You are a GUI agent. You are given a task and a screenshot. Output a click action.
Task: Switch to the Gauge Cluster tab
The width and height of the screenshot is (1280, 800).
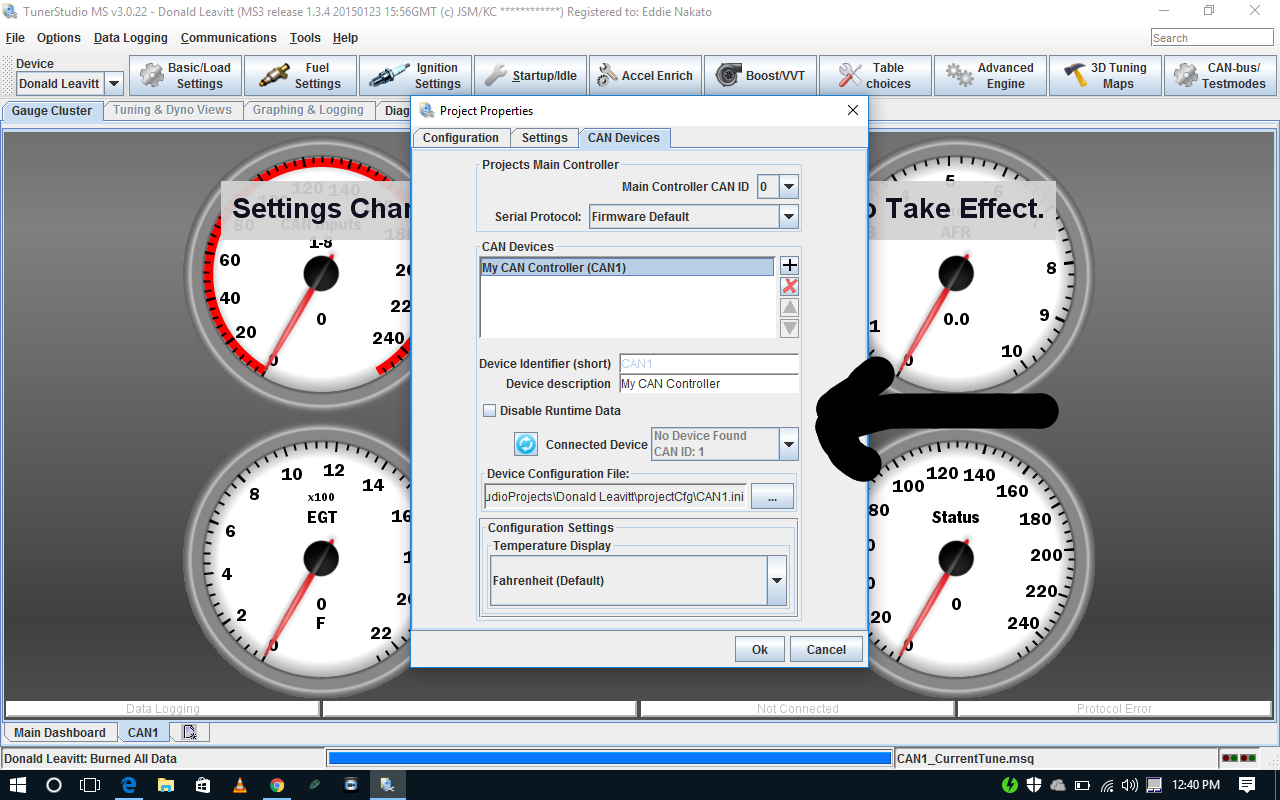click(x=52, y=110)
